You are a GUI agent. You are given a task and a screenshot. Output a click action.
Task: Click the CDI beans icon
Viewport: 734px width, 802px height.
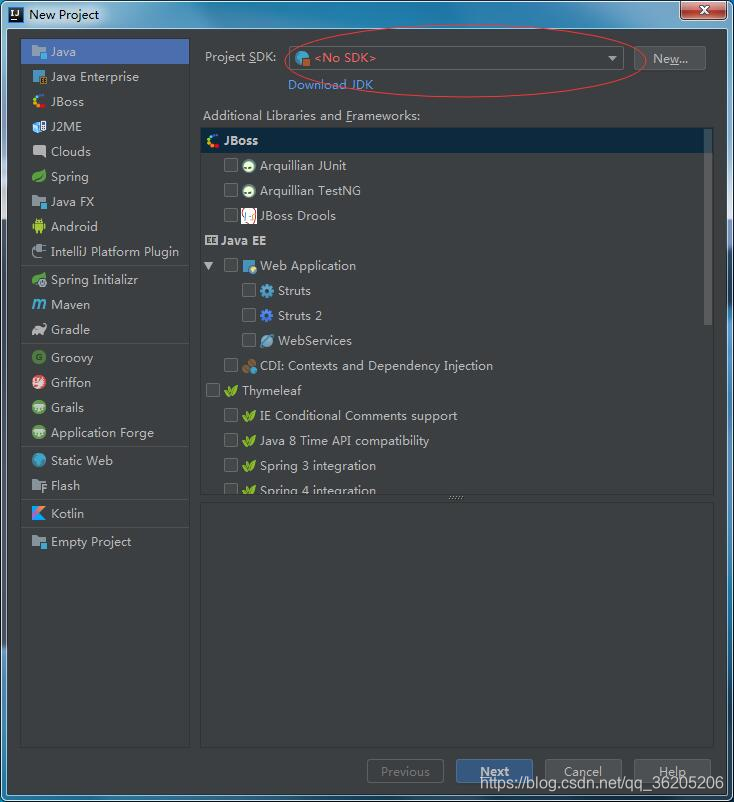pos(249,366)
